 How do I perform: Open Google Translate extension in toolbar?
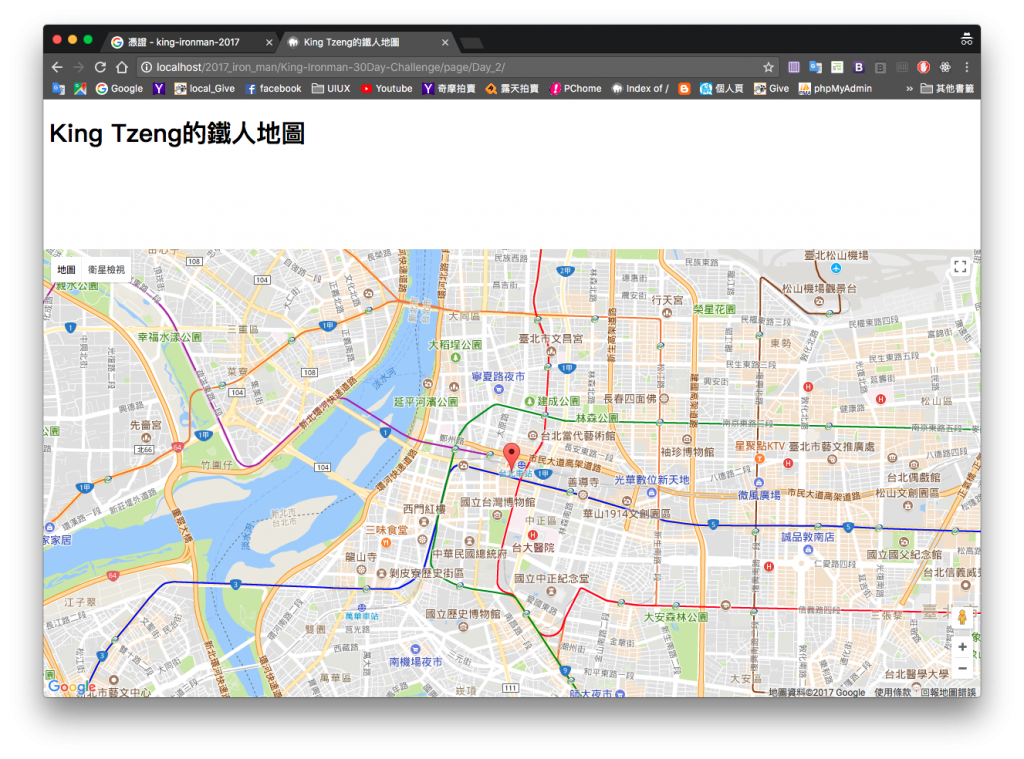coord(816,67)
